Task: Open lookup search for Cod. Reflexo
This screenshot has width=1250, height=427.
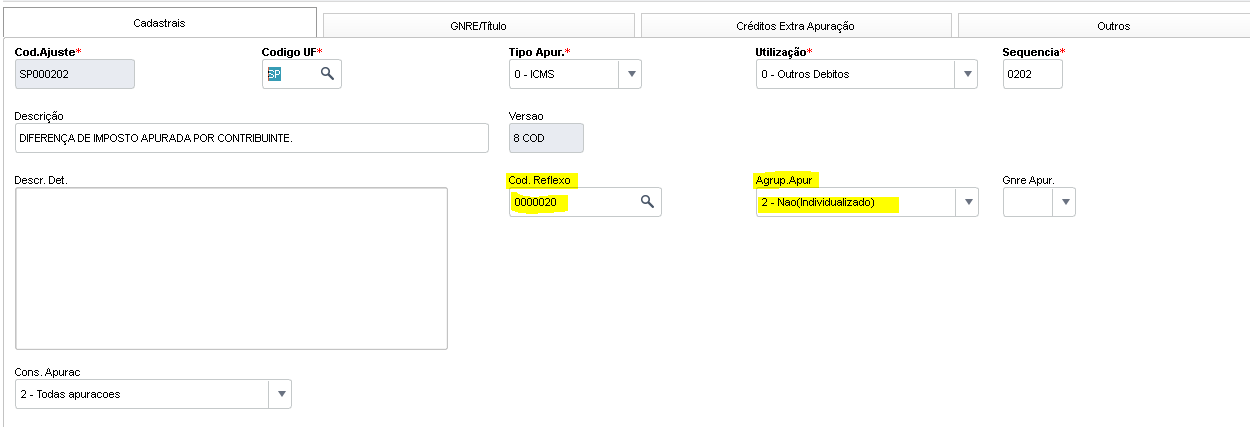Action: pyautogui.click(x=647, y=202)
